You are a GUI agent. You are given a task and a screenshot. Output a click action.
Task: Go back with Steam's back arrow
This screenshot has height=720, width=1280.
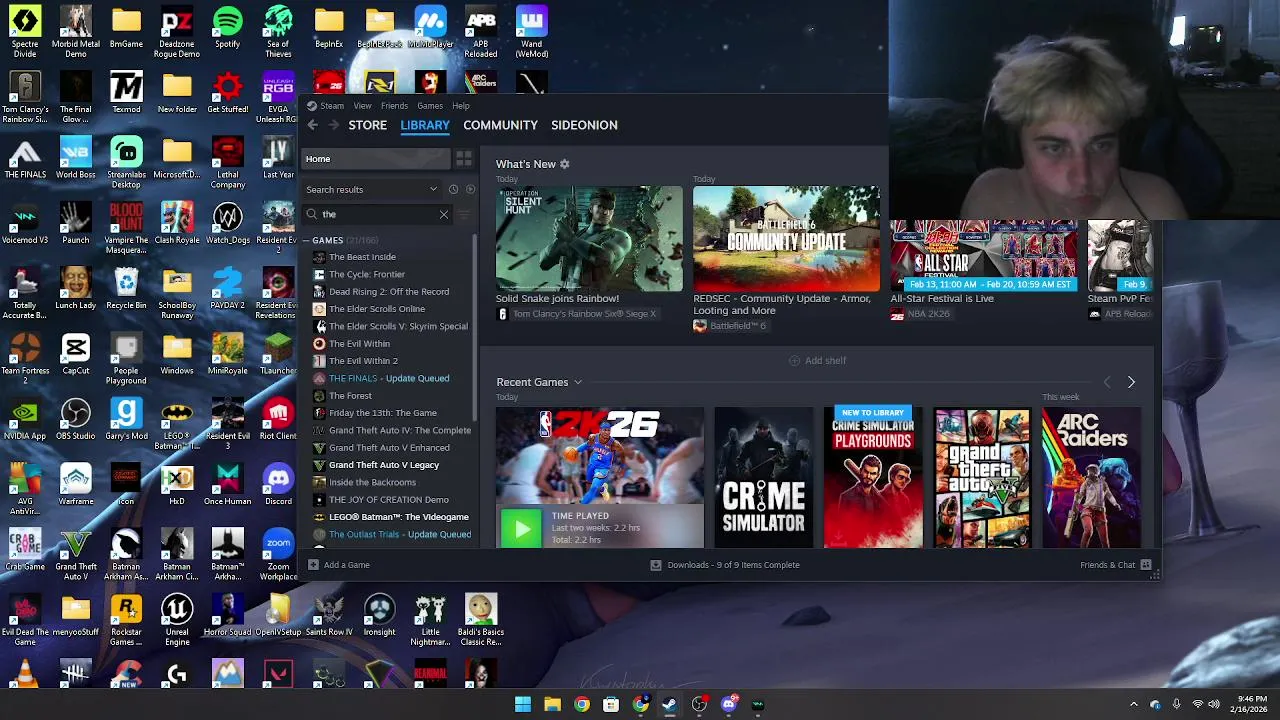coord(313,125)
